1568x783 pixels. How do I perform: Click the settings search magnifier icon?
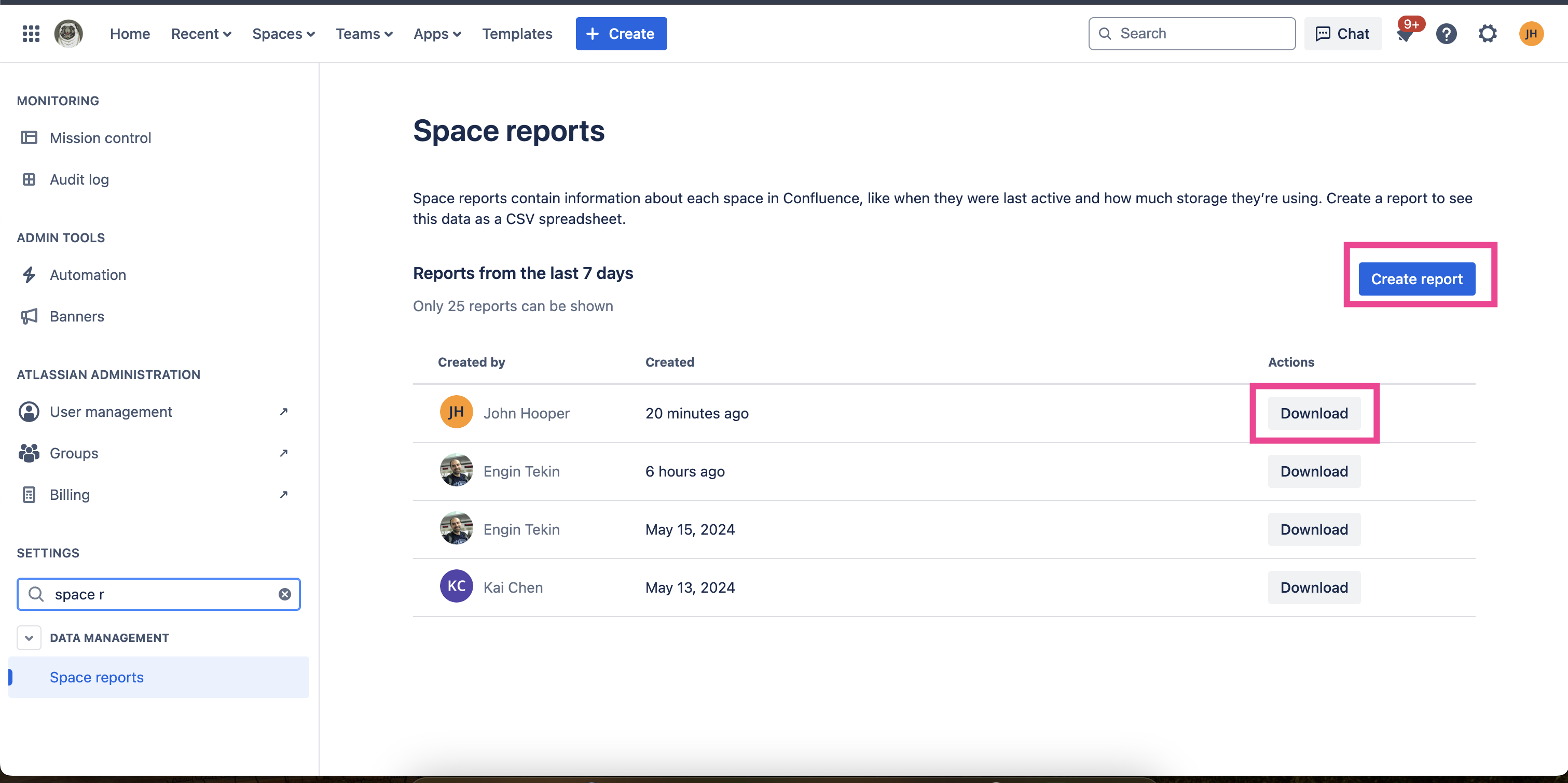coord(36,594)
